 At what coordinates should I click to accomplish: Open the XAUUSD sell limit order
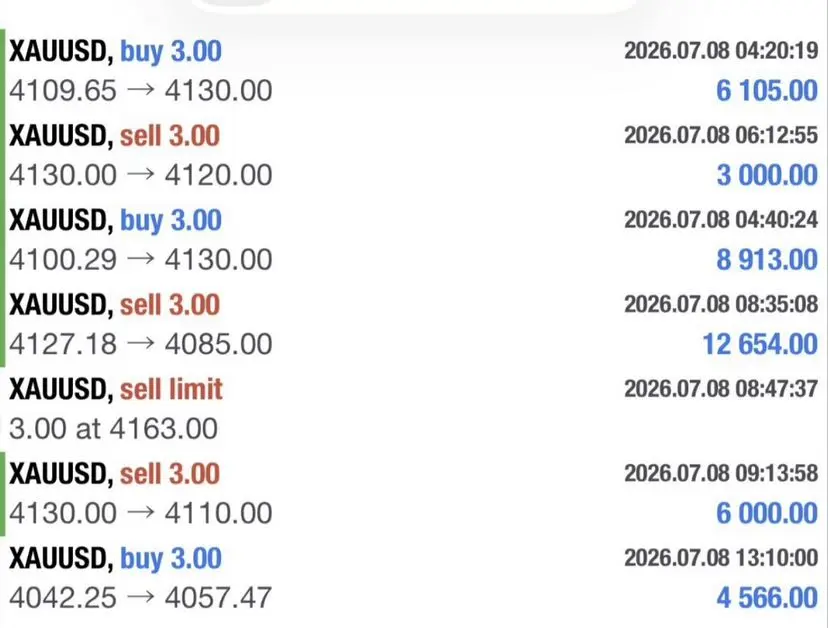[x=414, y=409]
